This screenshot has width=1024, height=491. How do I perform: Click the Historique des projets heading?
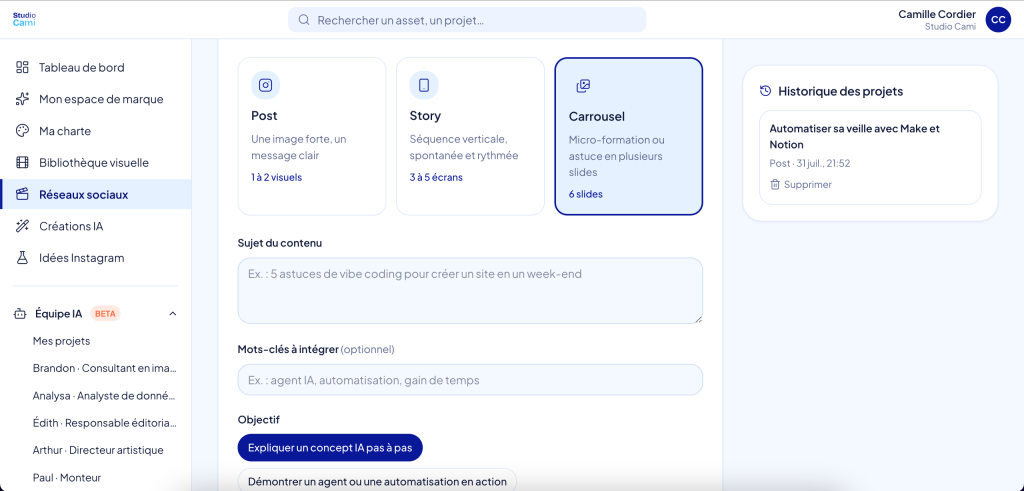840,91
